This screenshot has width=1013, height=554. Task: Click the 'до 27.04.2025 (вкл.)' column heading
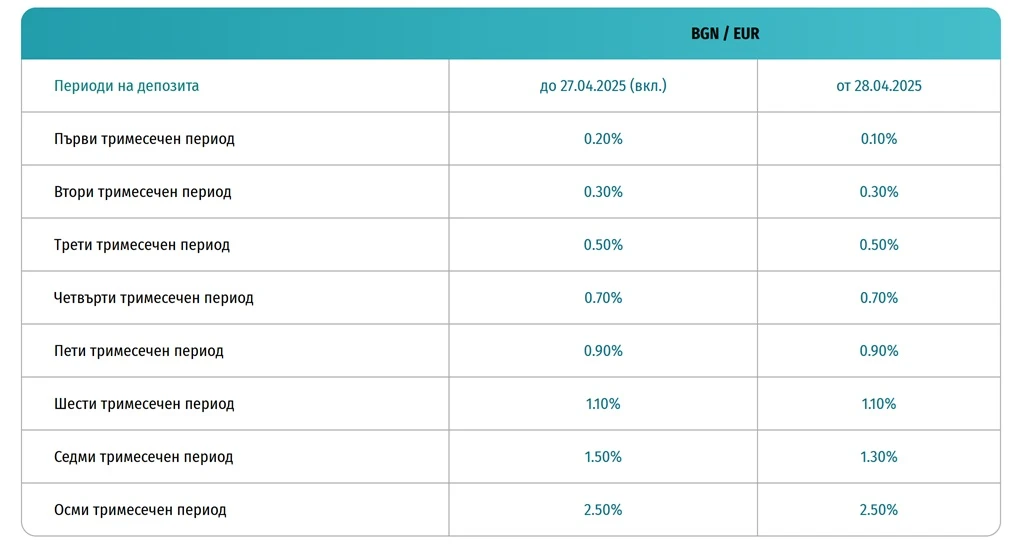tap(603, 86)
